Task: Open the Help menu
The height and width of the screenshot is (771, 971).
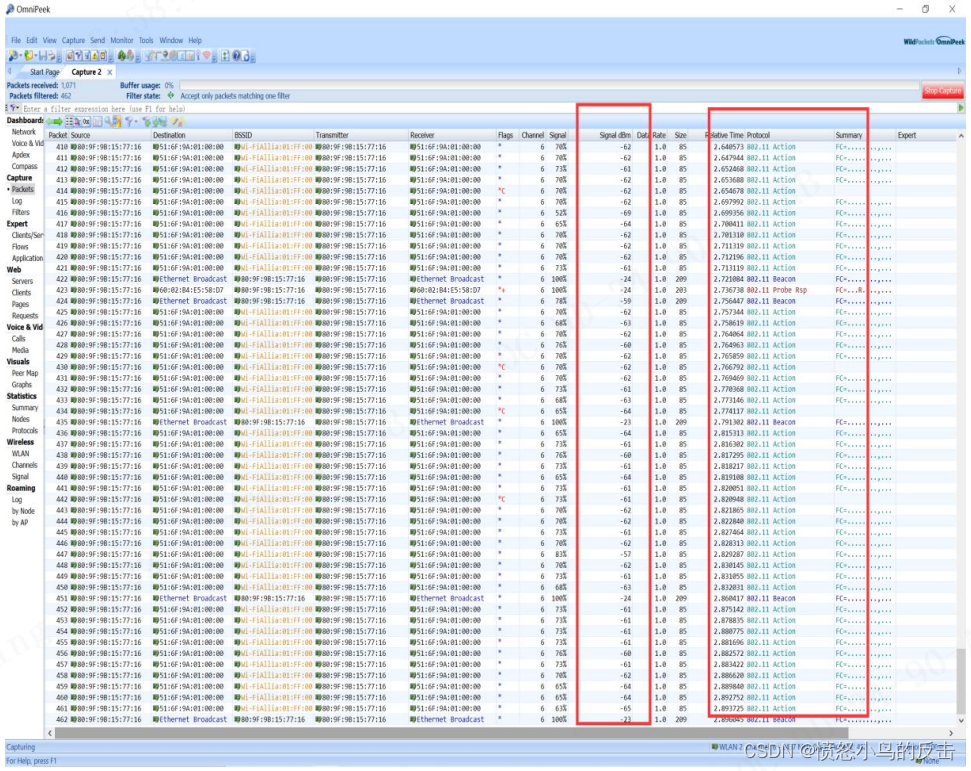Action: click(x=195, y=40)
